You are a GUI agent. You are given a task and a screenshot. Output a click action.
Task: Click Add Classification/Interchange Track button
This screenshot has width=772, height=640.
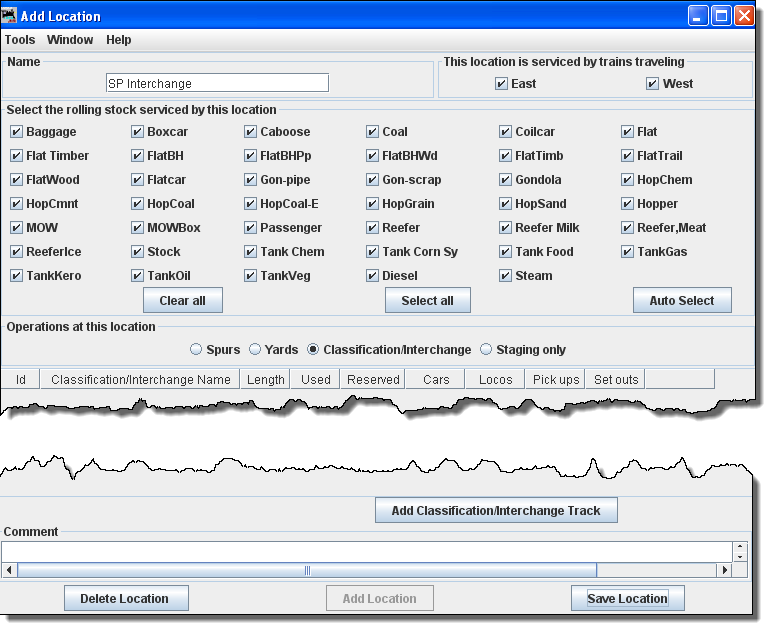coord(496,511)
